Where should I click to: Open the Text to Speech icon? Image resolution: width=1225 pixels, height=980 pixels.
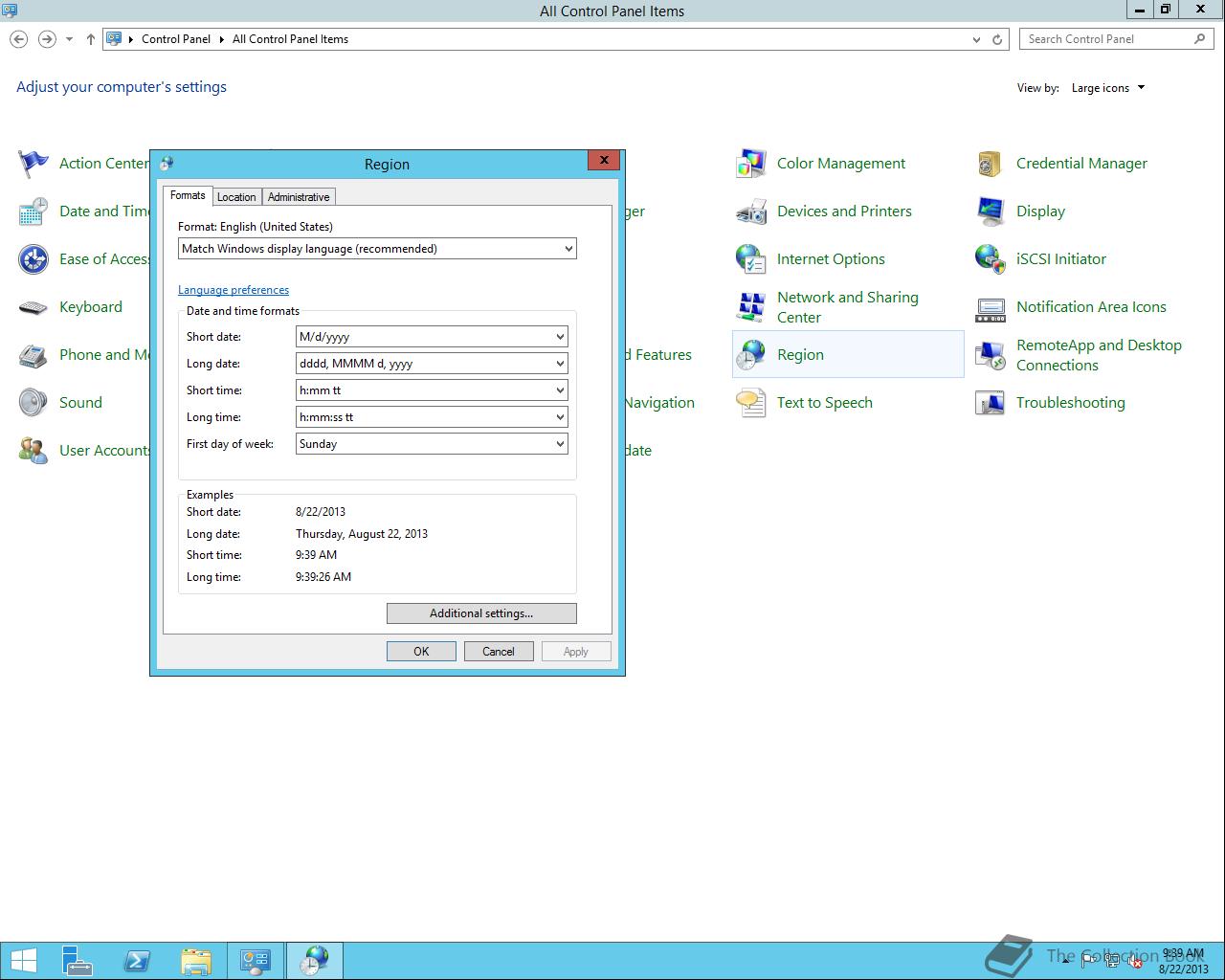[751, 403]
